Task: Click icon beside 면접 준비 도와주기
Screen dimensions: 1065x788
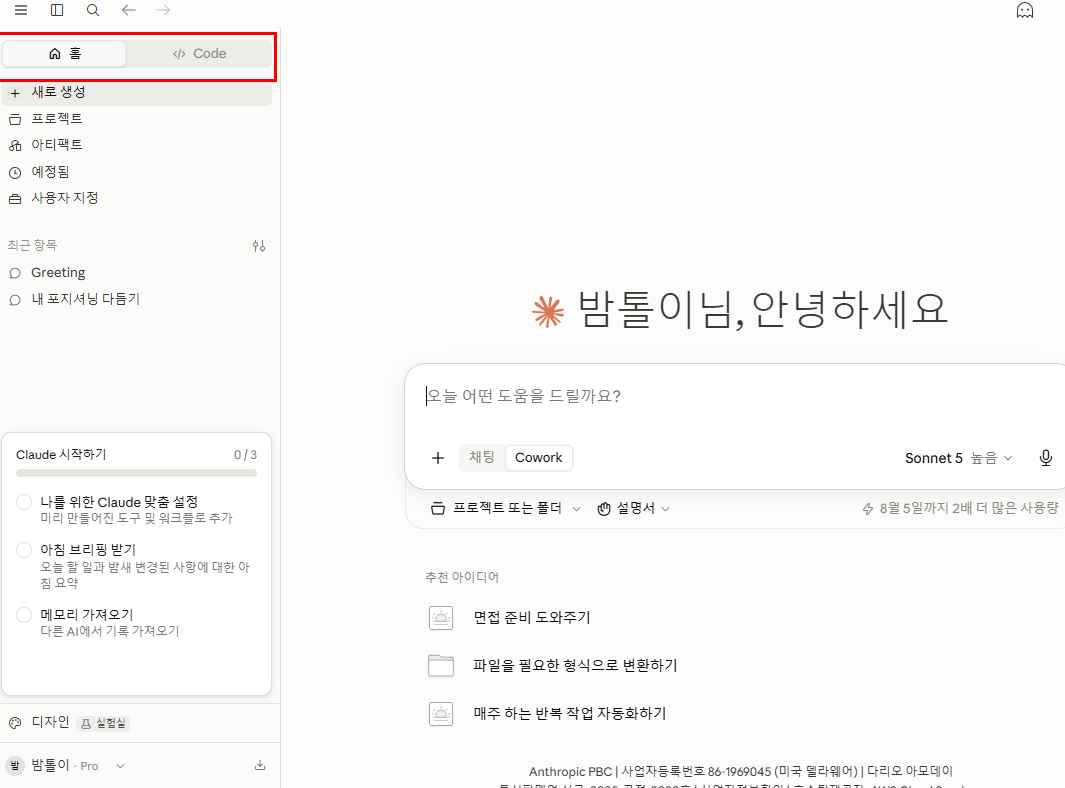Action: pyautogui.click(x=441, y=617)
